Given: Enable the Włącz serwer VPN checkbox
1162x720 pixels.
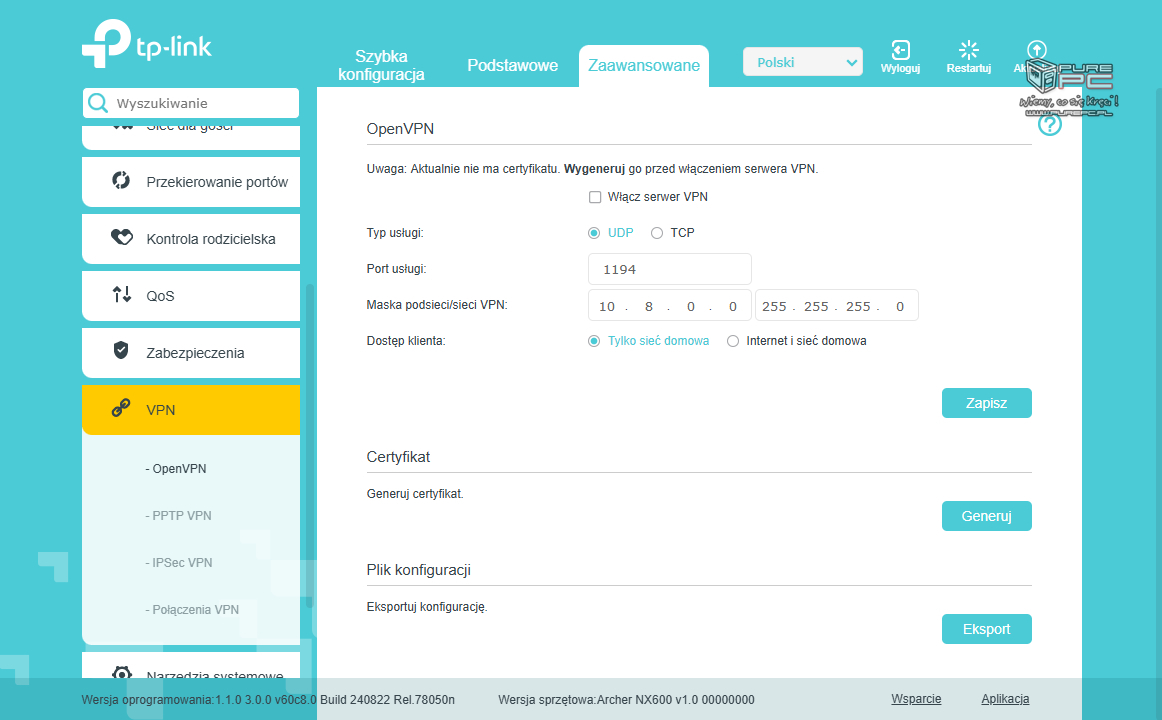Looking at the screenshot, I should pos(595,197).
